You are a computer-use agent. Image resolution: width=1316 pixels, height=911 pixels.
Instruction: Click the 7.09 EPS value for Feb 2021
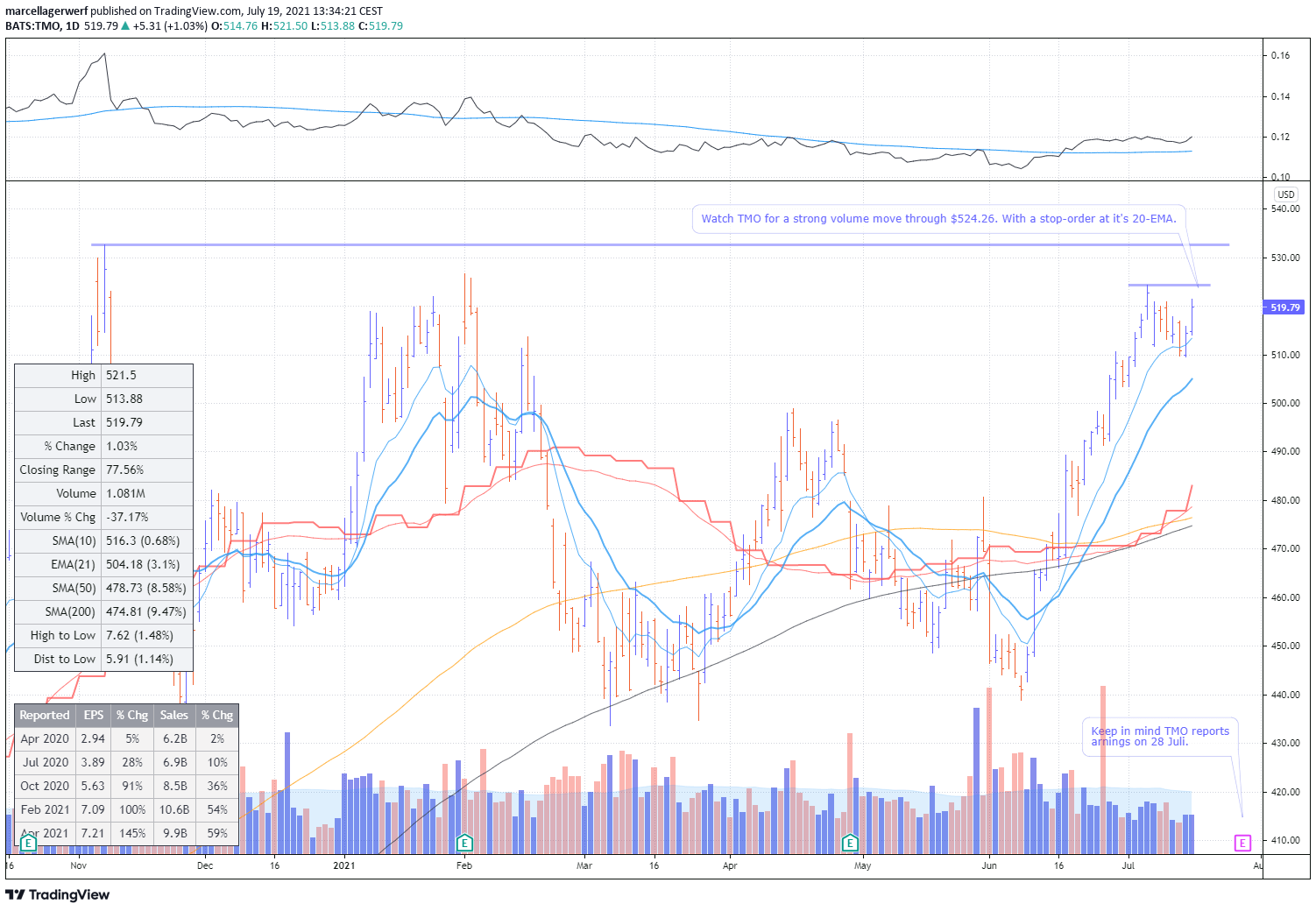coord(93,809)
